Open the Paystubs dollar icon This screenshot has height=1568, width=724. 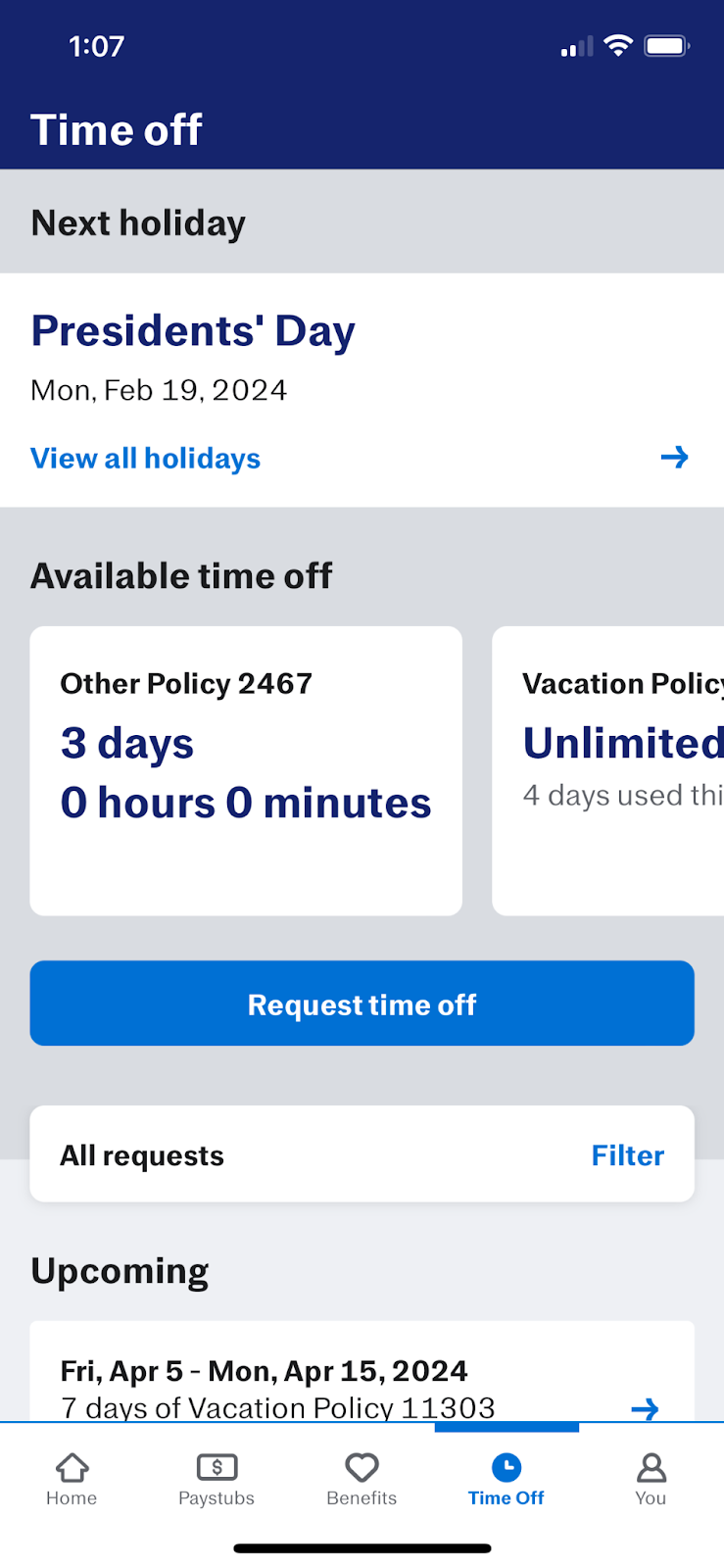(x=217, y=1467)
